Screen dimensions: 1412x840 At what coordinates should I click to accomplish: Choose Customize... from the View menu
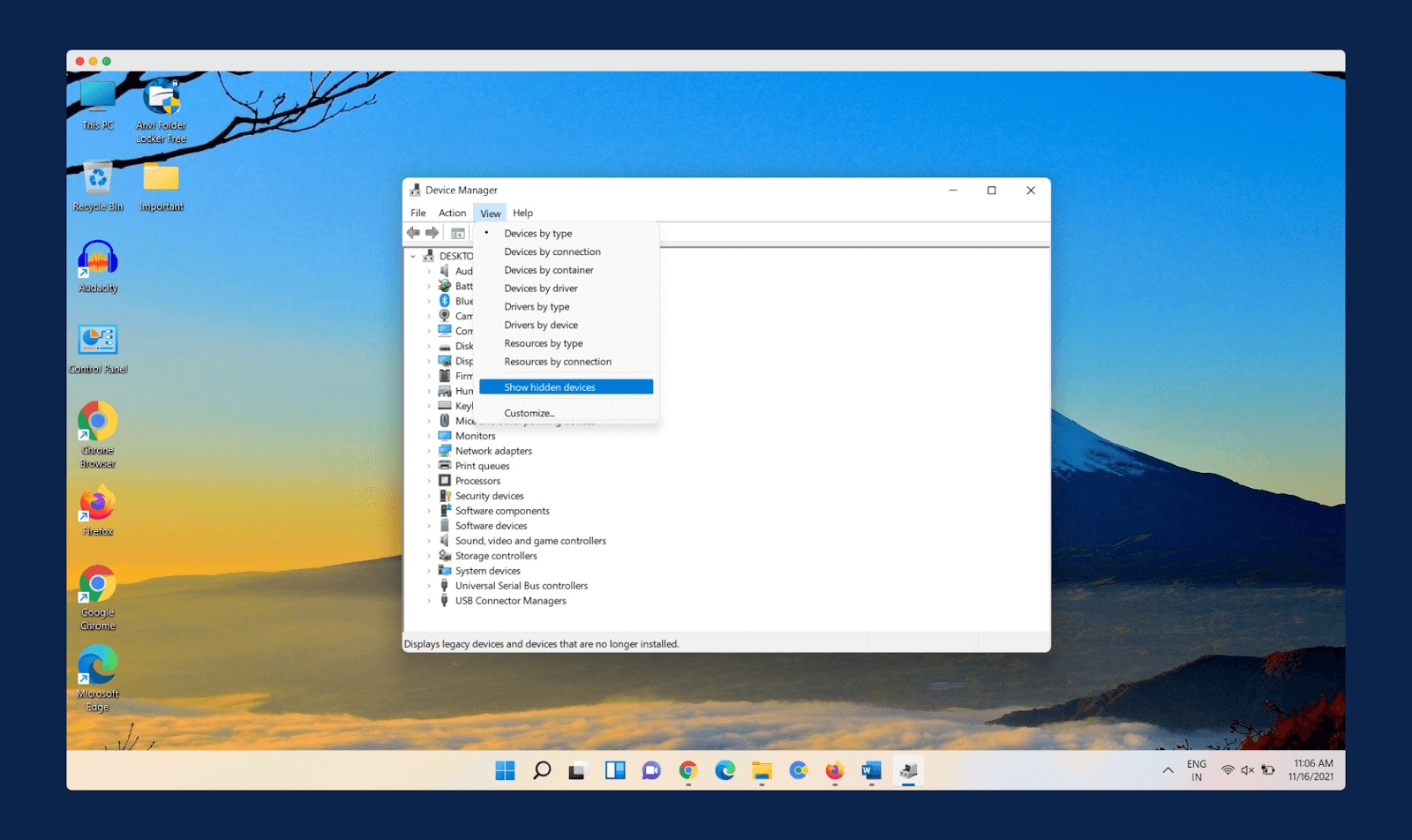point(529,413)
